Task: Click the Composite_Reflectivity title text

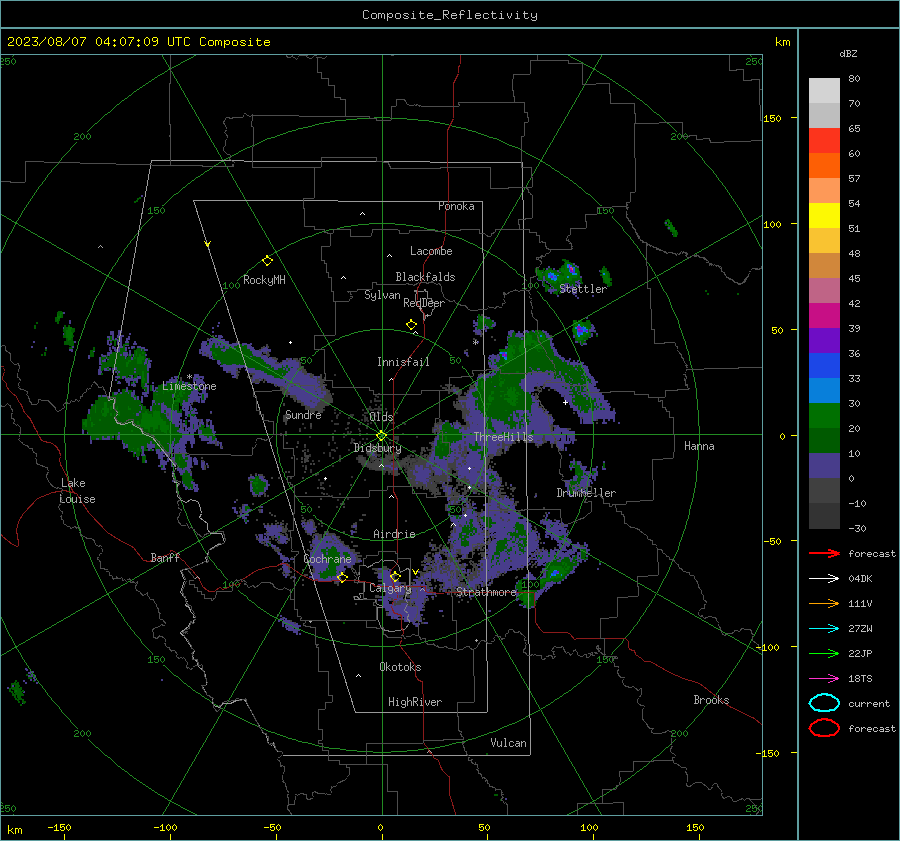Action: pyautogui.click(x=449, y=15)
